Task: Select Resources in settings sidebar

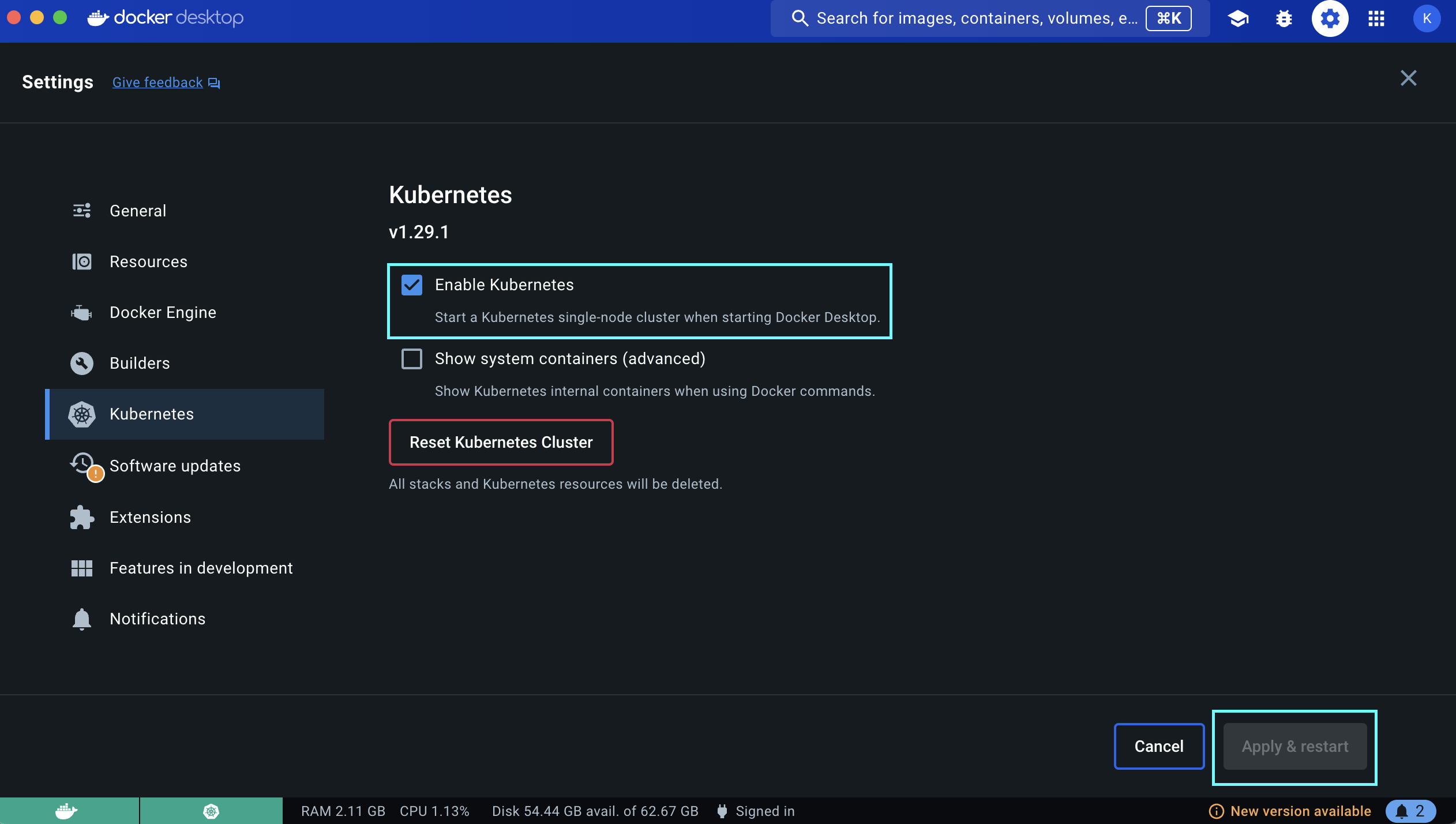Action: click(x=148, y=261)
